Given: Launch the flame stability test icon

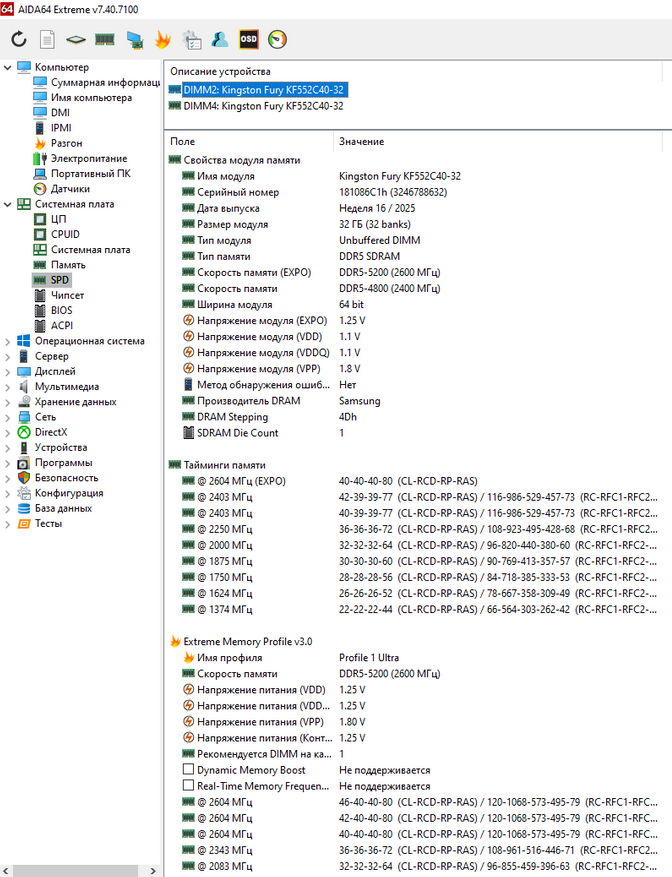Looking at the screenshot, I should pos(163,39).
